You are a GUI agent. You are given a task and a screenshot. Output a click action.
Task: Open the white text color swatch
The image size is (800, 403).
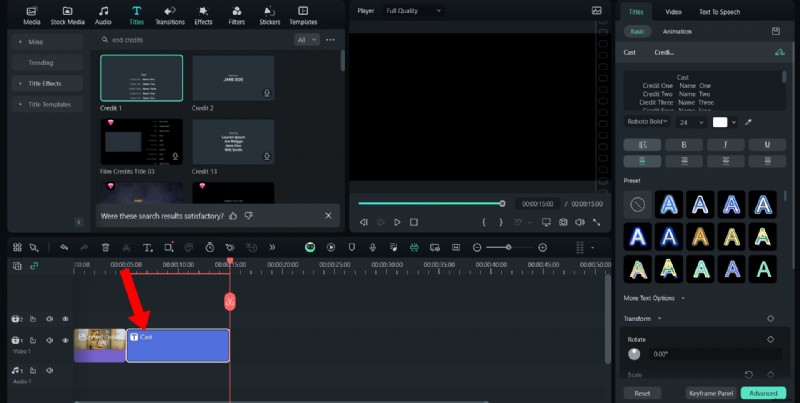(x=720, y=122)
